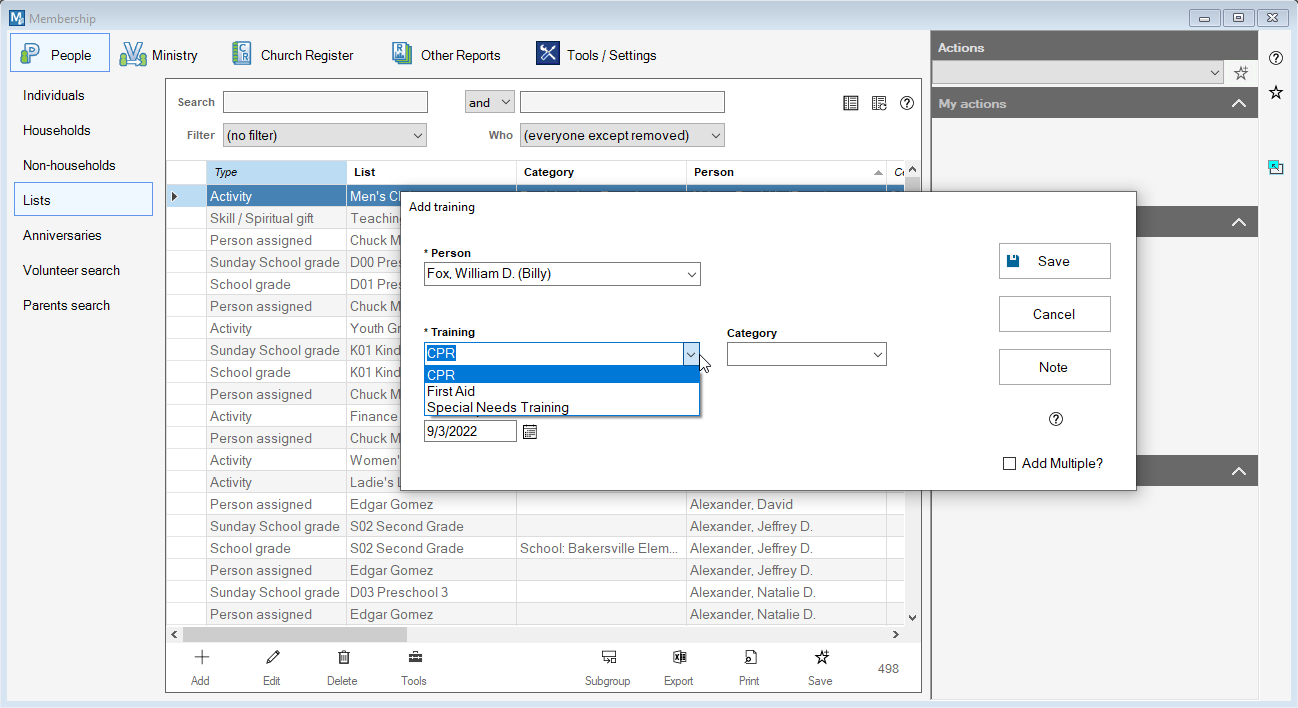
Task: Click the Delete trash can icon
Action: tap(343, 658)
